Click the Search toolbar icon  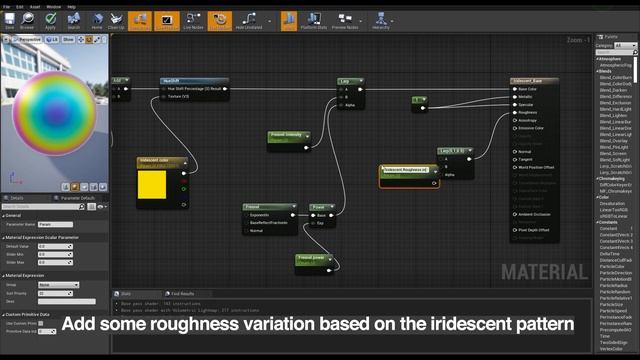click(x=74, y=20)
